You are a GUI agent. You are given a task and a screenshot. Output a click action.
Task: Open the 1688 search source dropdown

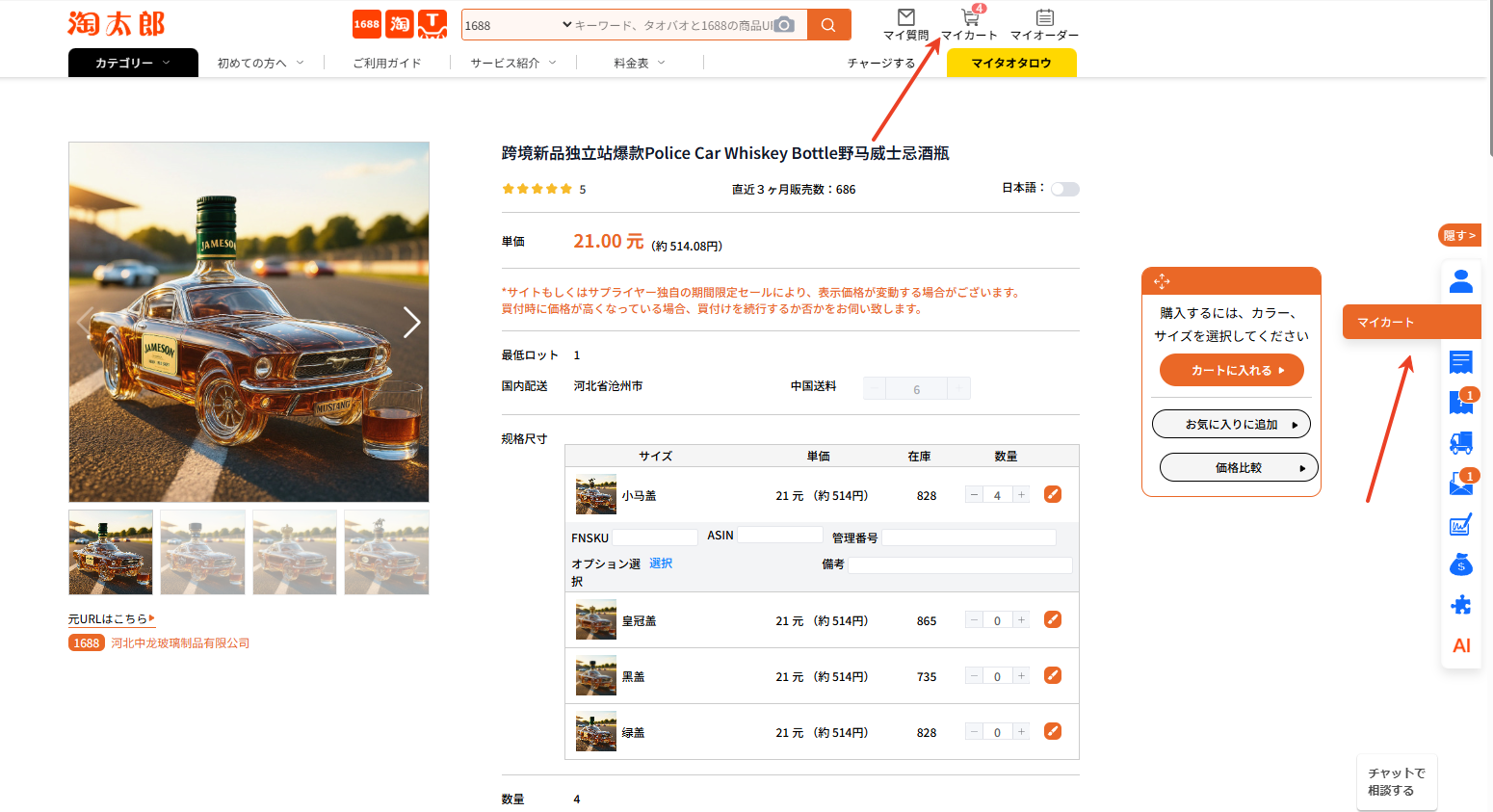(x=518, y=25)
